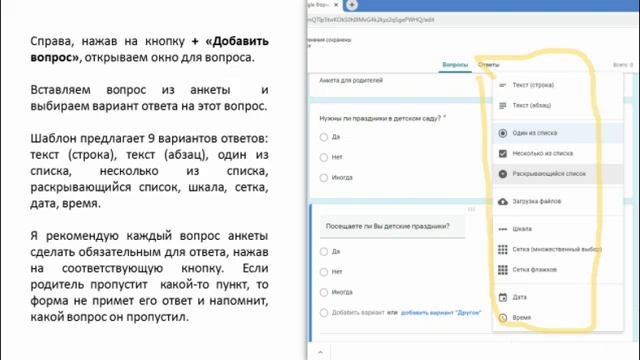Grab the drag handle above the second question
The height and width of the screenshot is (360, 640).
click(x=471, y=209)
